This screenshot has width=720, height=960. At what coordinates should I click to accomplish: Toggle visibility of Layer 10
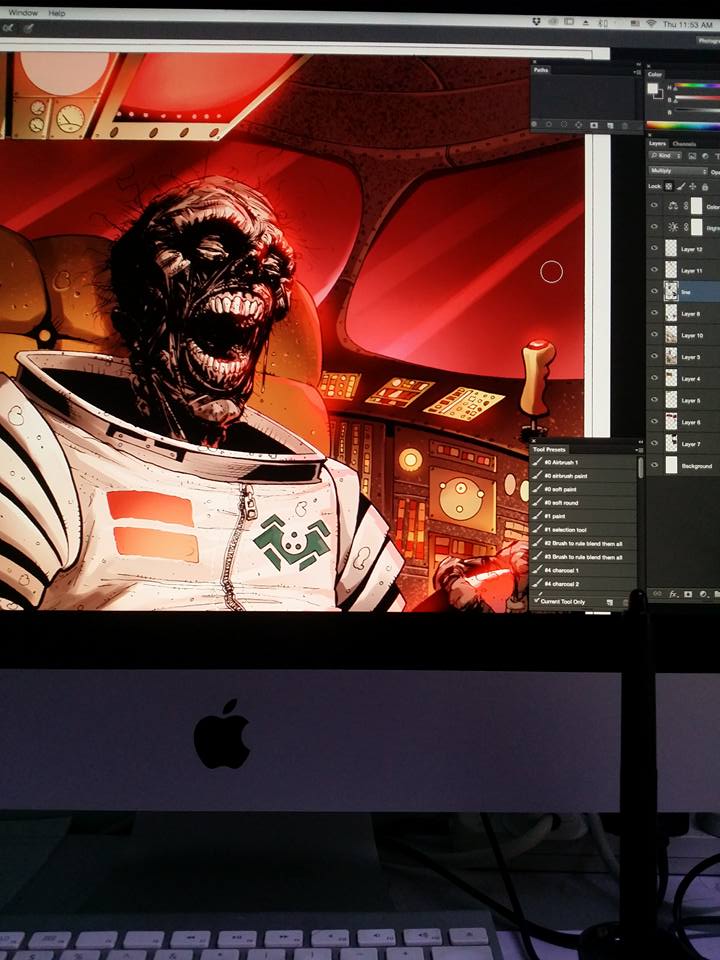click(x=654, y=335)
